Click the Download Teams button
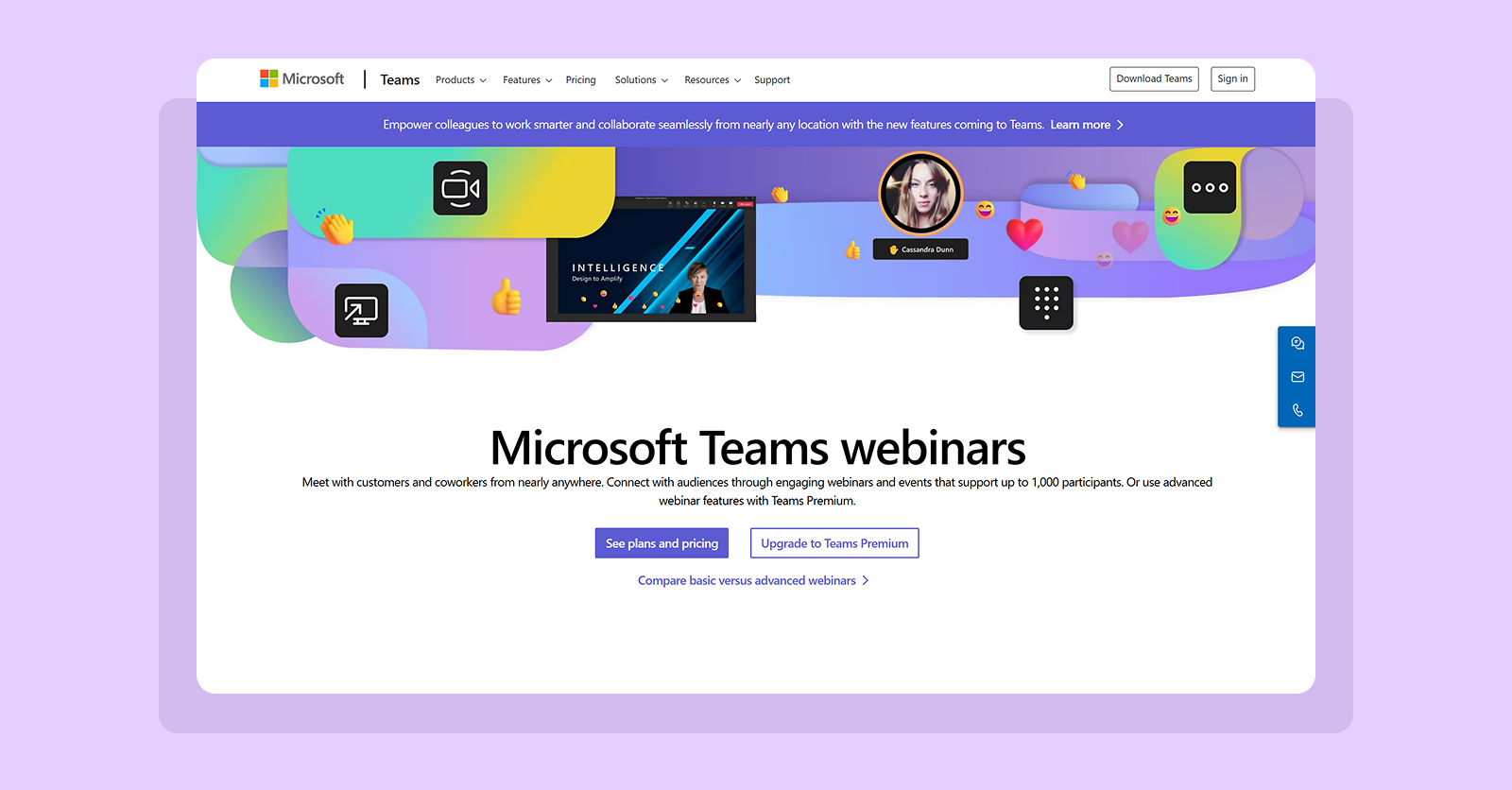1512x790 pixels. point(1154,79)
